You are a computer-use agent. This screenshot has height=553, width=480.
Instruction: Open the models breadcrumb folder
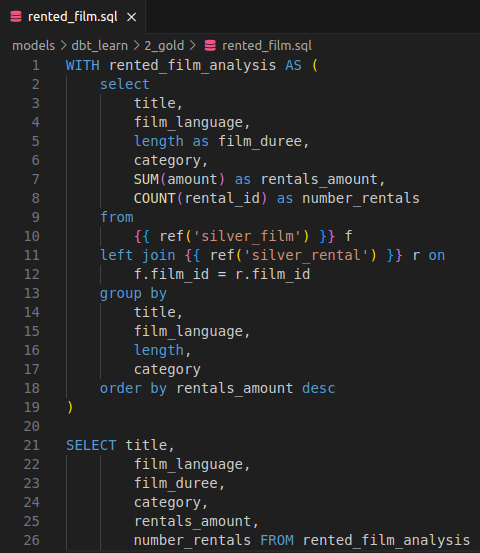click(x=34, y=45)
